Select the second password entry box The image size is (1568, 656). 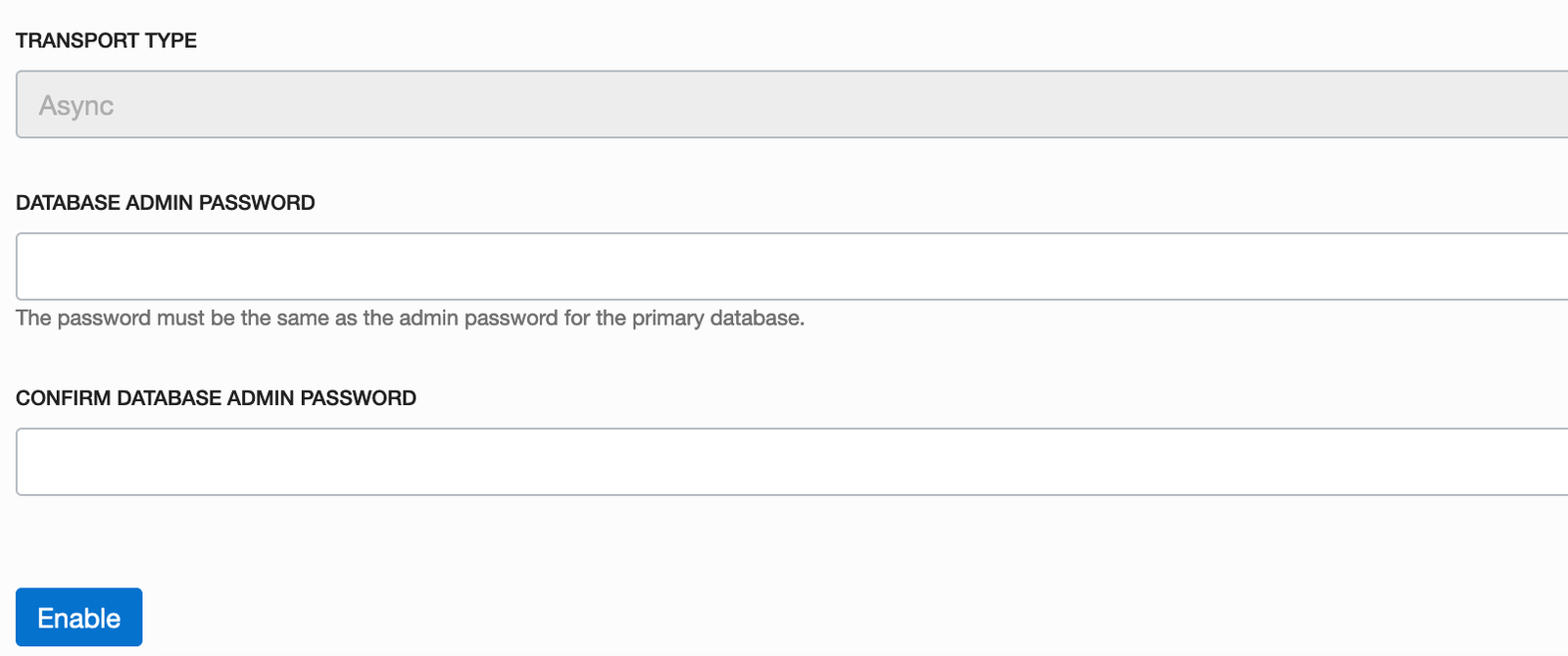point(784,462)
